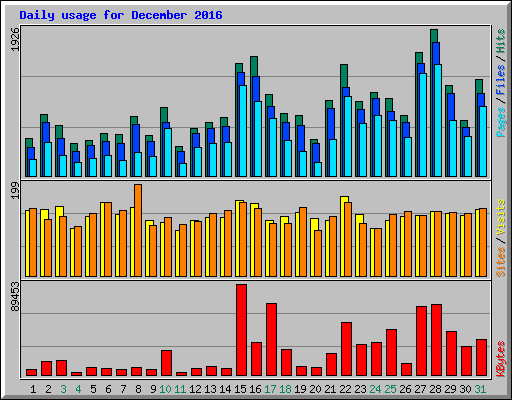
Task: Click day label 6 on the x-axis
Action: (108, 389)
